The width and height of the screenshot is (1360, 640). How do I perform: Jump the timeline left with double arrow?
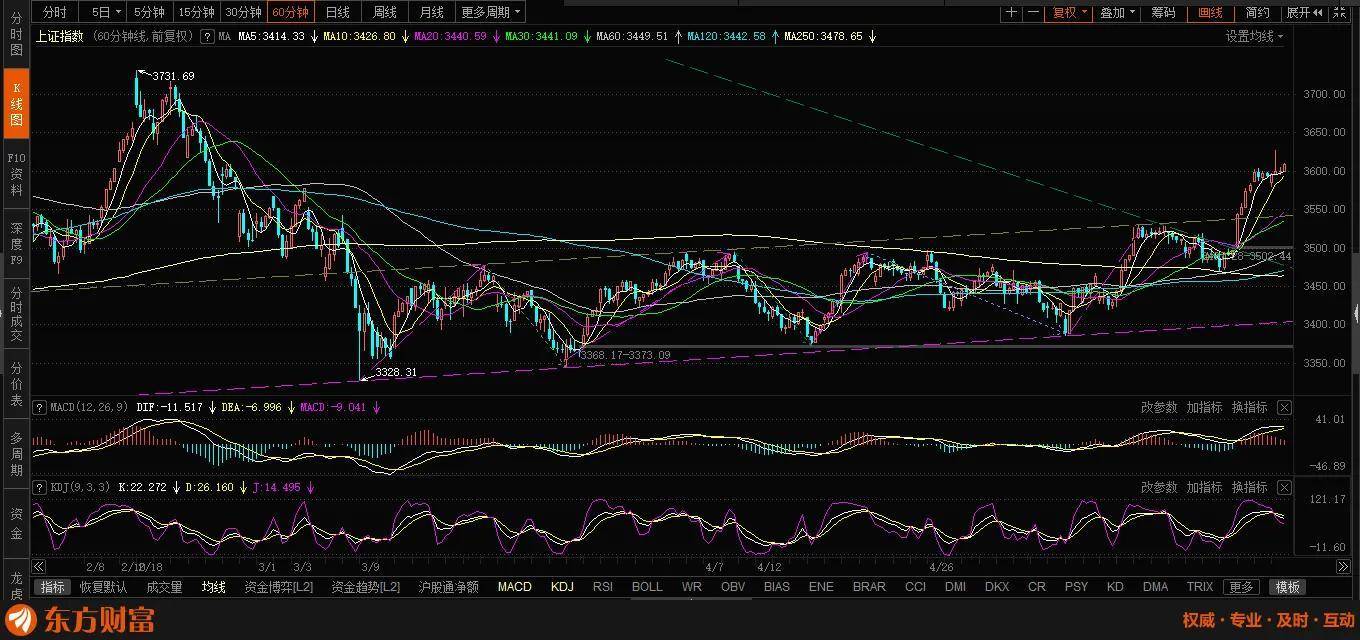pyautogui.click(x=39, y=566)
